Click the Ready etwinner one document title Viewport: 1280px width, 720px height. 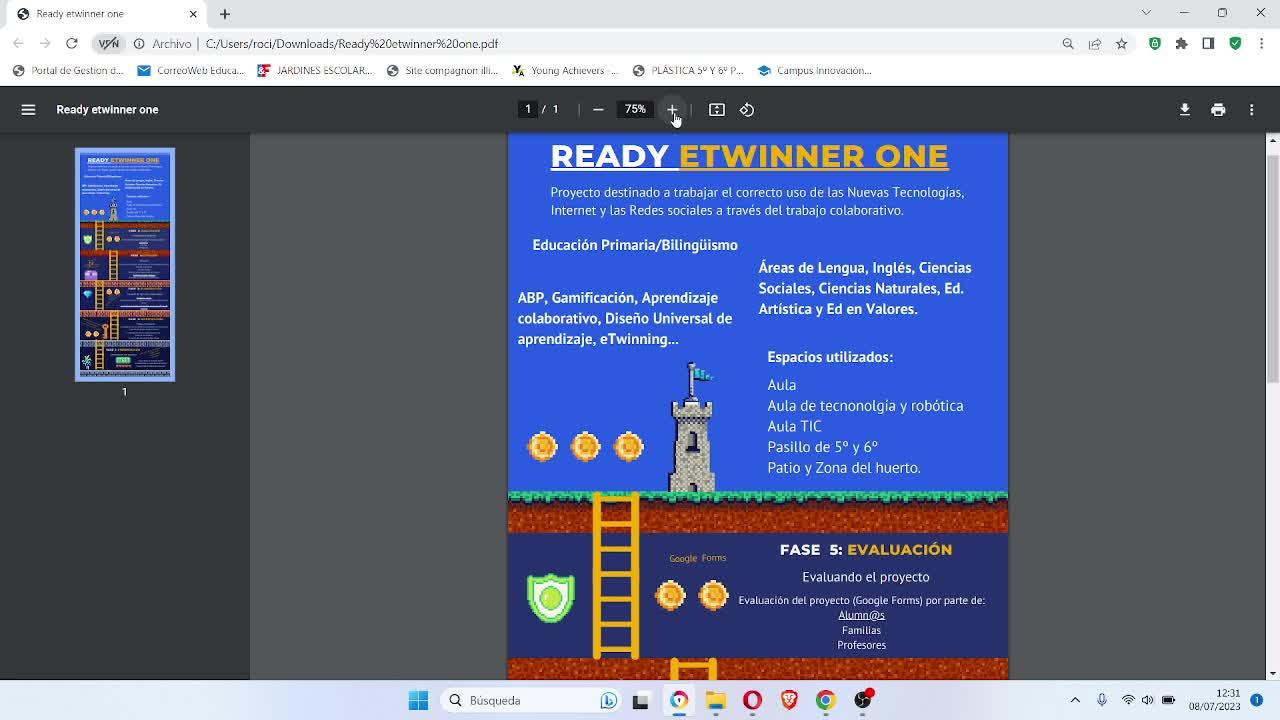click(107, 110)
